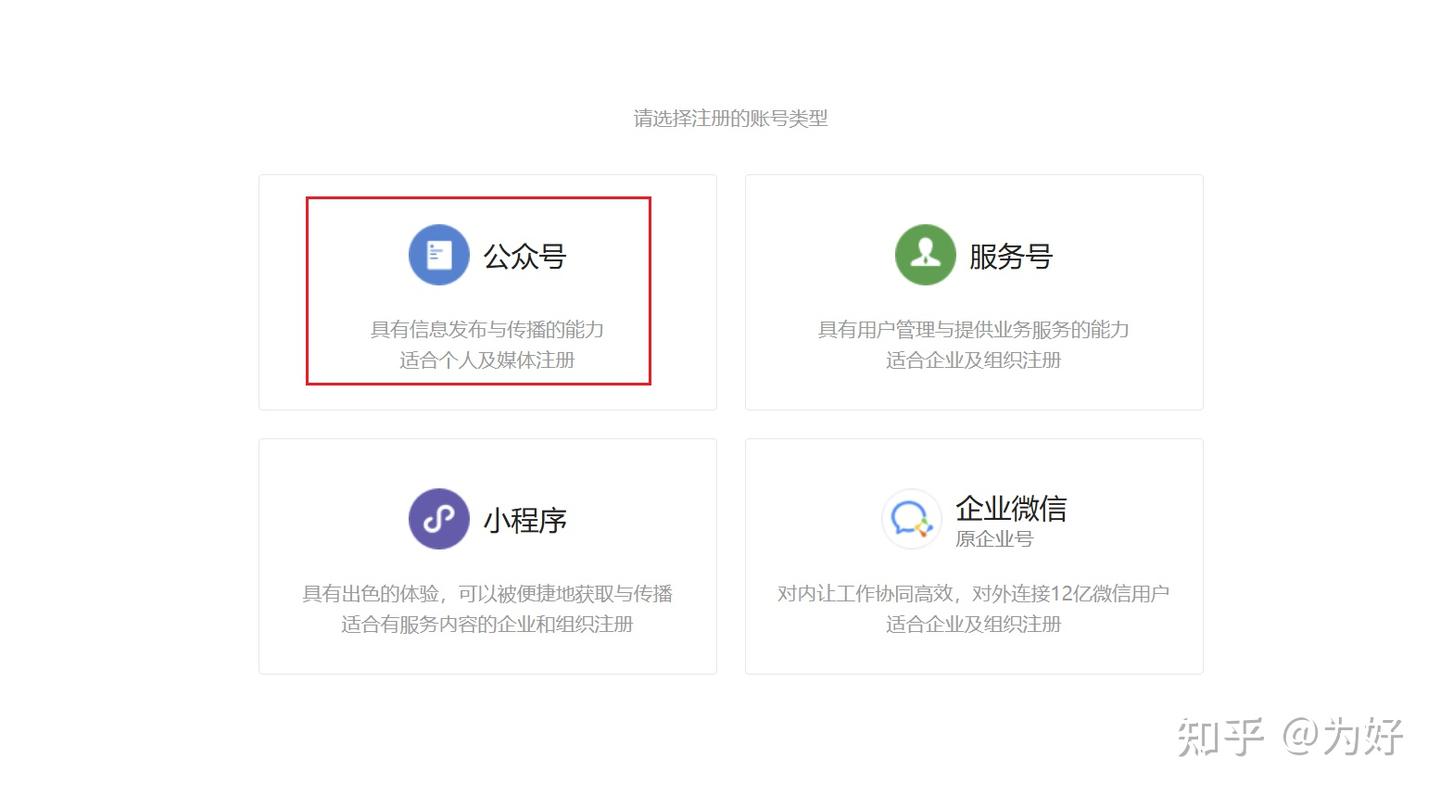The image size is (1440, 796).
Task: Click the text 具有用户管理与提供业务服务的能力
Action: [x=973, y=329]
